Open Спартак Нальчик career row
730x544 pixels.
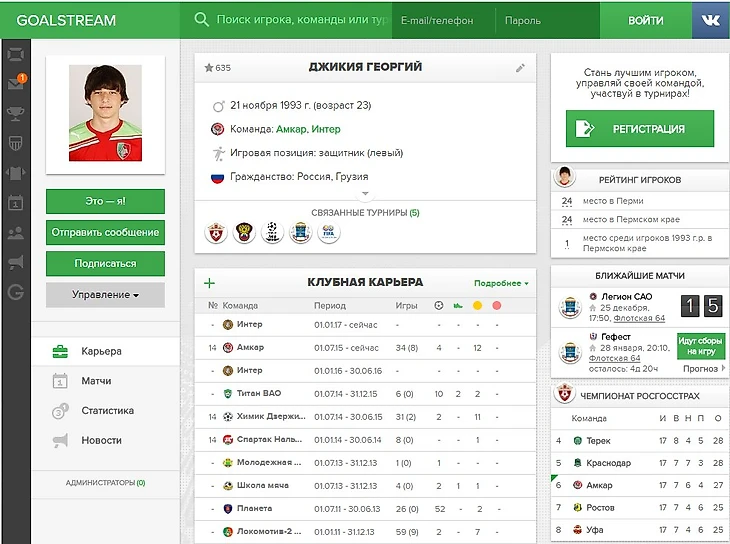365,440
